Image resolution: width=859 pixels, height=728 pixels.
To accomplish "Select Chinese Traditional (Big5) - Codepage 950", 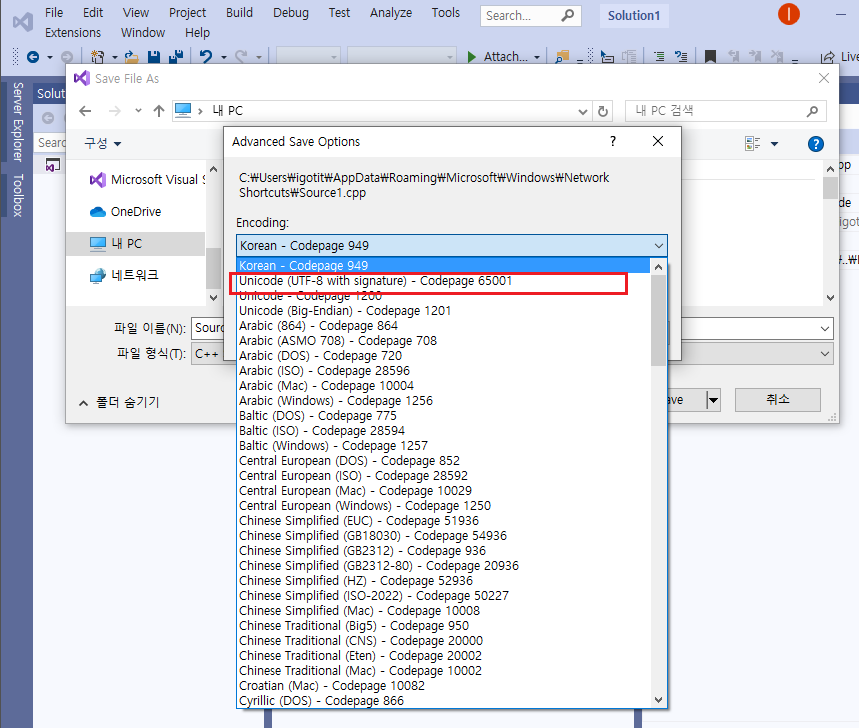I will click(443, 626).
